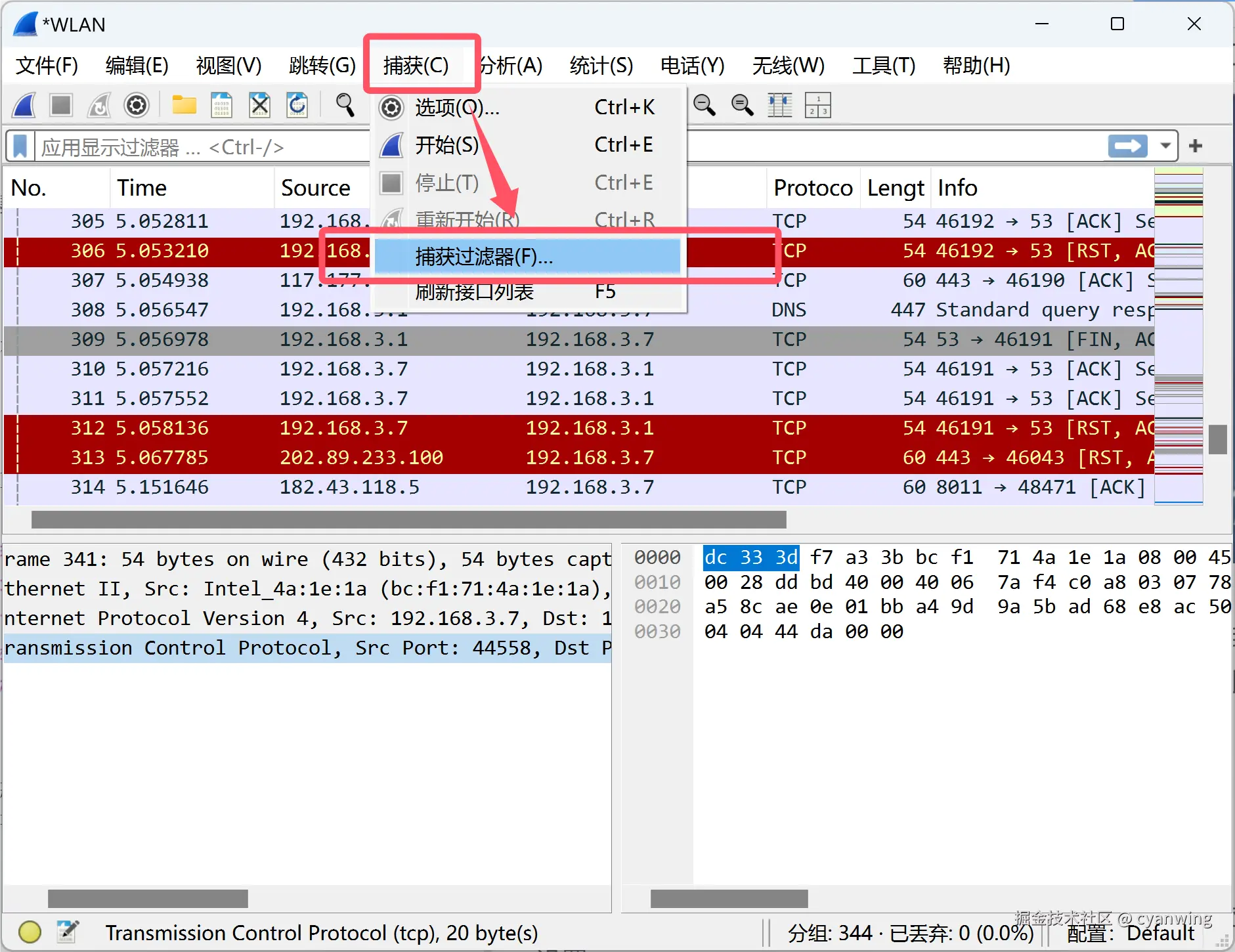1235x952 pixels.
Task: Reload the capture file toolbar icon
Action: [x=297, y=105]
